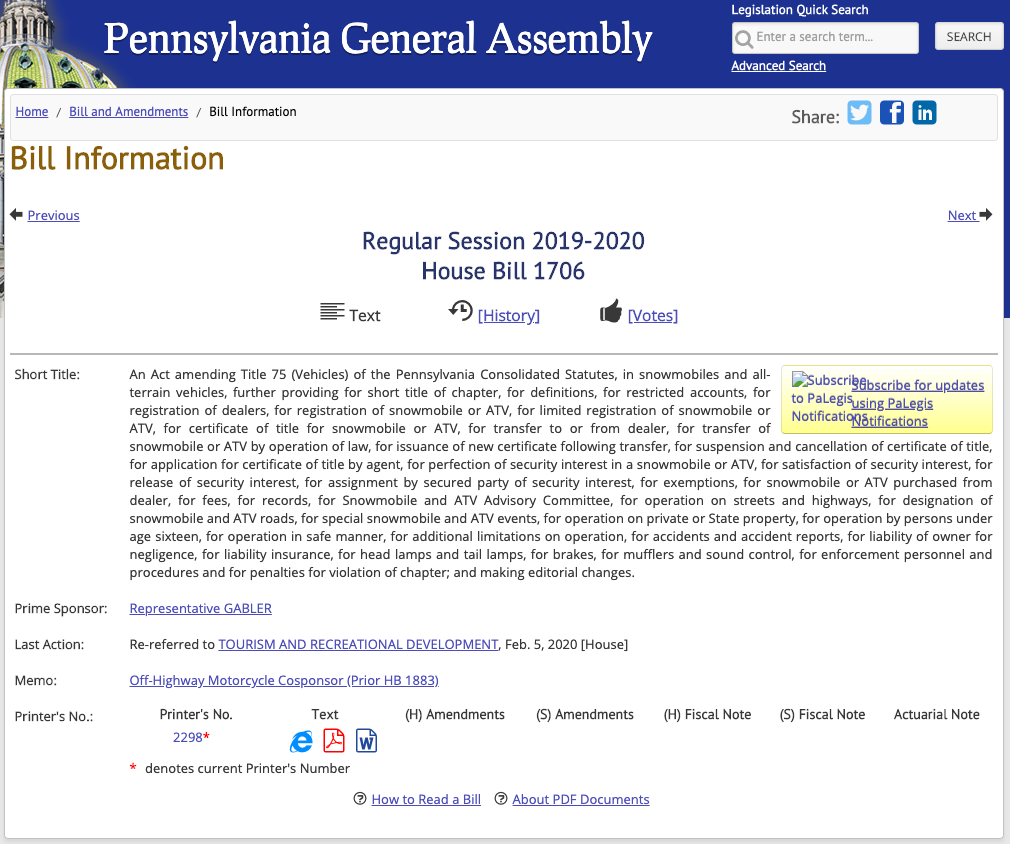Click question mark icon before About PDF Documents
The height and width of the screenshot is (844, 1010).
(500, 798)
